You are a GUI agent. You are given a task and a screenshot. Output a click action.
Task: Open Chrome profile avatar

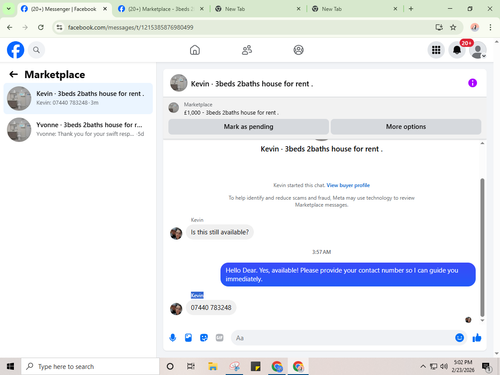[x=475, y=27]
